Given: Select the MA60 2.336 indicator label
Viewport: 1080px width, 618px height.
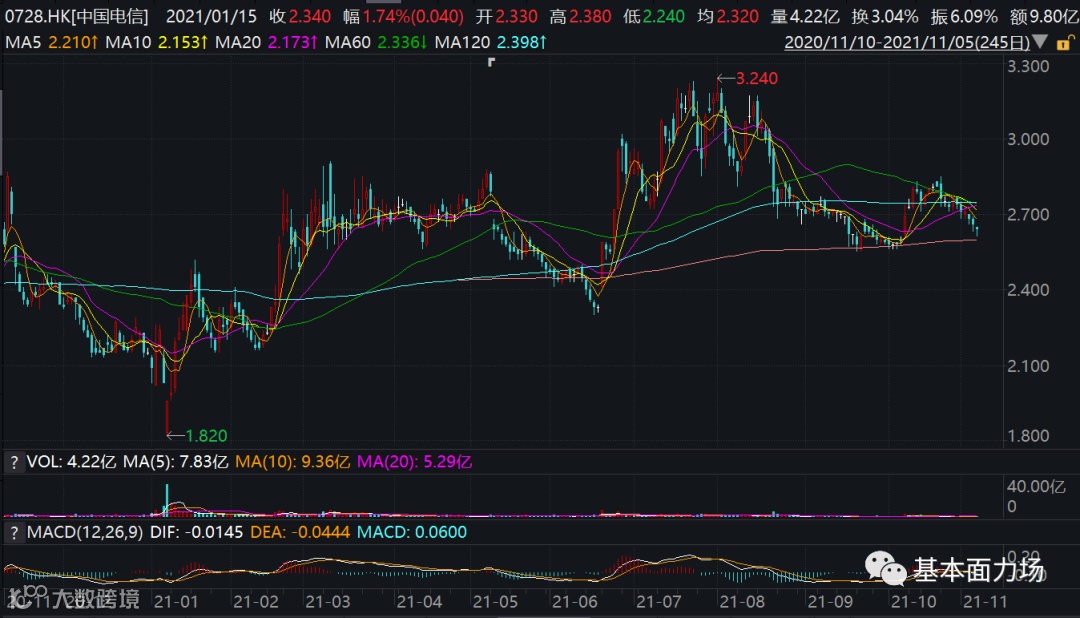Looking at the screenshot, I should (x=376, y=42).
